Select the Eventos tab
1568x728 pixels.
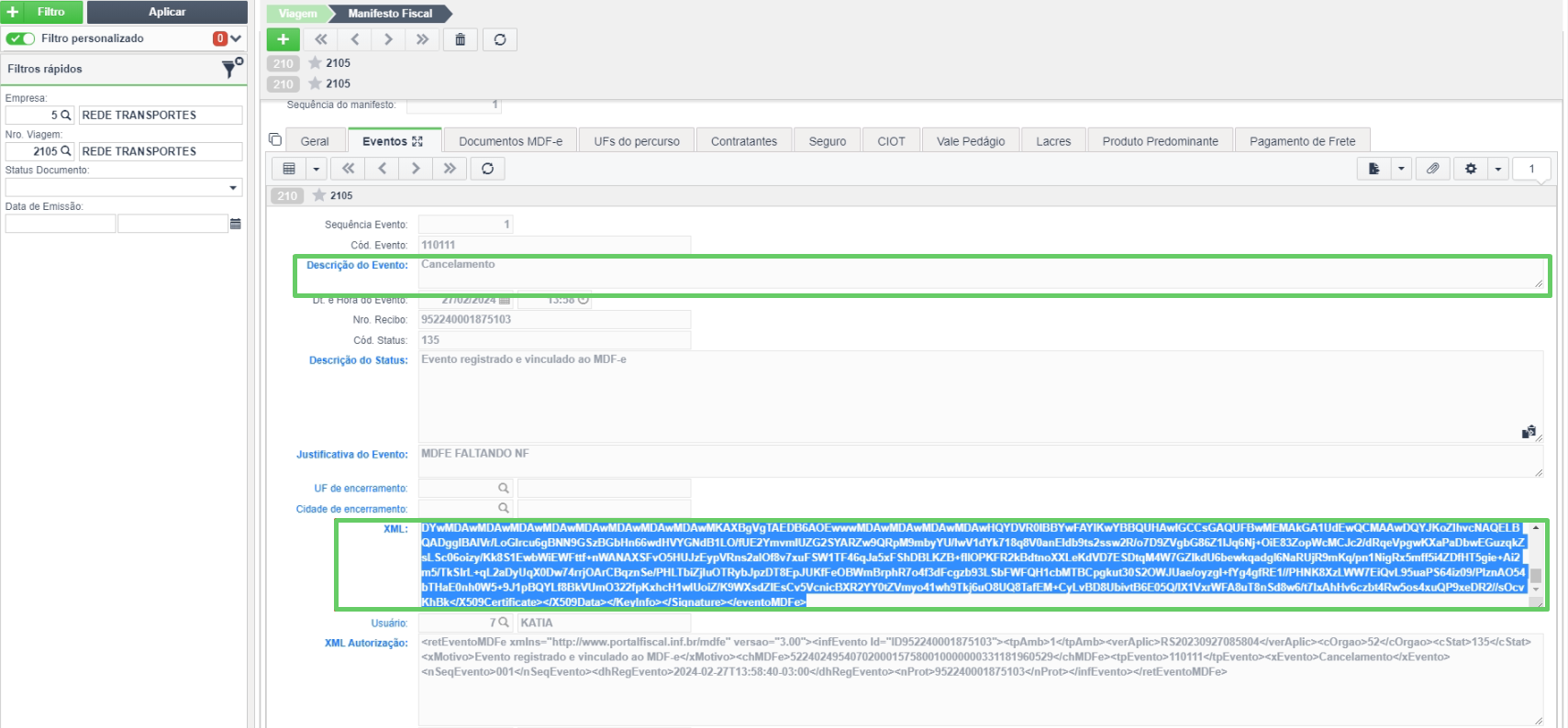pyautogui.click(x=394, y=141)
